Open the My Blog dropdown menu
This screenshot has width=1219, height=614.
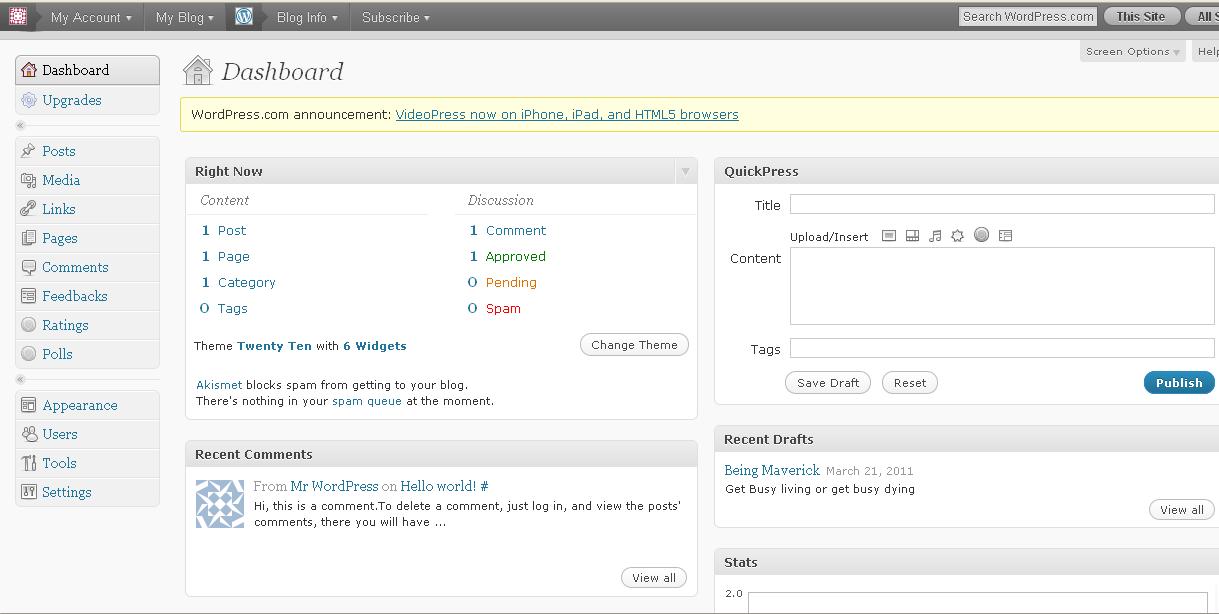click(x=185, y=17)
